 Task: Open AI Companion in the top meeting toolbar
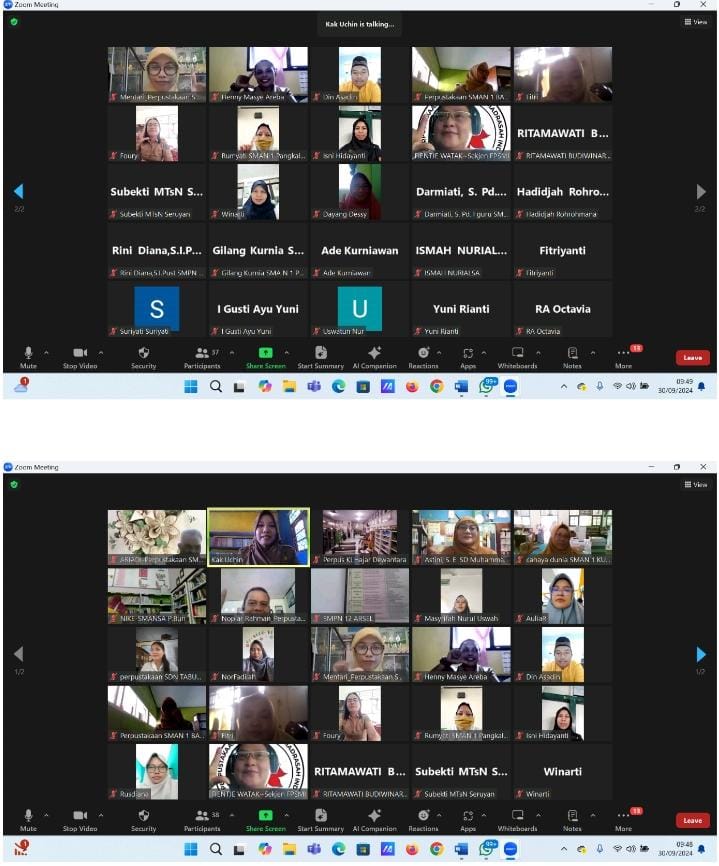pos(374,356)
